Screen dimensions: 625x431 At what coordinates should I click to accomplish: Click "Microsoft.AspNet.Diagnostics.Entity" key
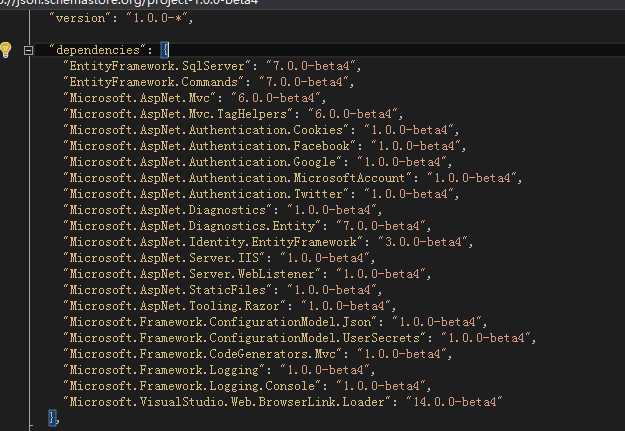click(192, 226)
